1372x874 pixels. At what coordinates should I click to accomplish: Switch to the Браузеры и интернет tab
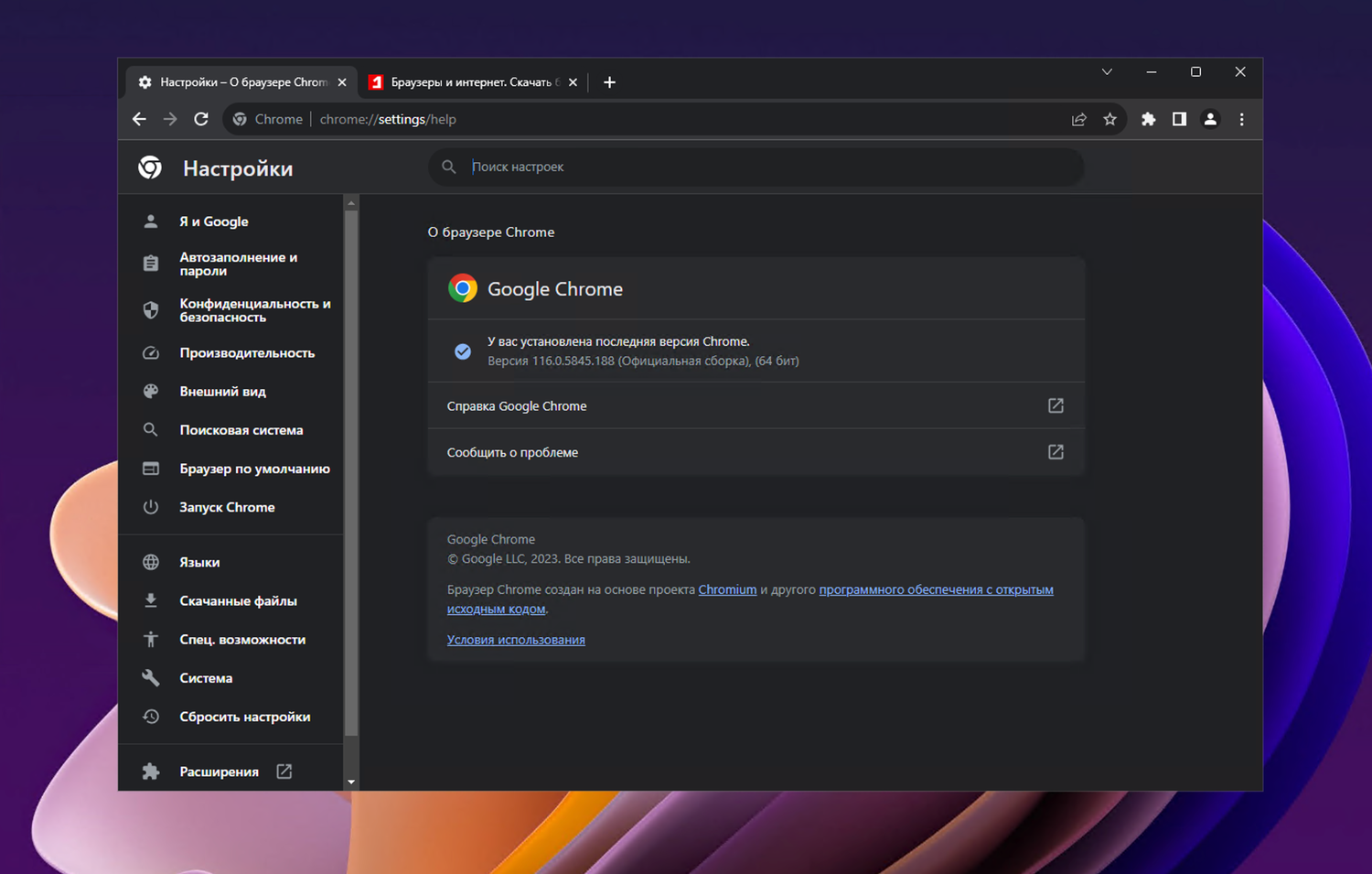[472, 82]
